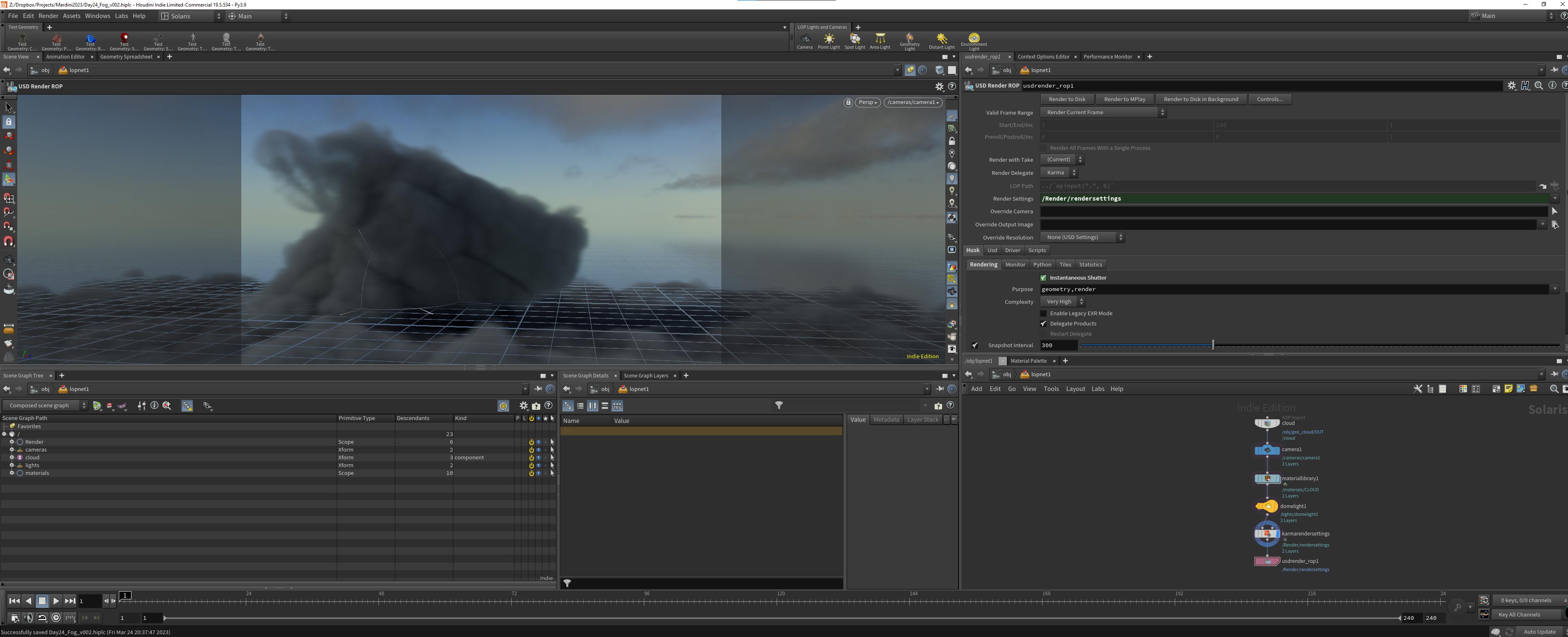Screen dimensions: 1568x637
Task: Open Scene Graph Tree help question mark
Action: coord(548,406)
